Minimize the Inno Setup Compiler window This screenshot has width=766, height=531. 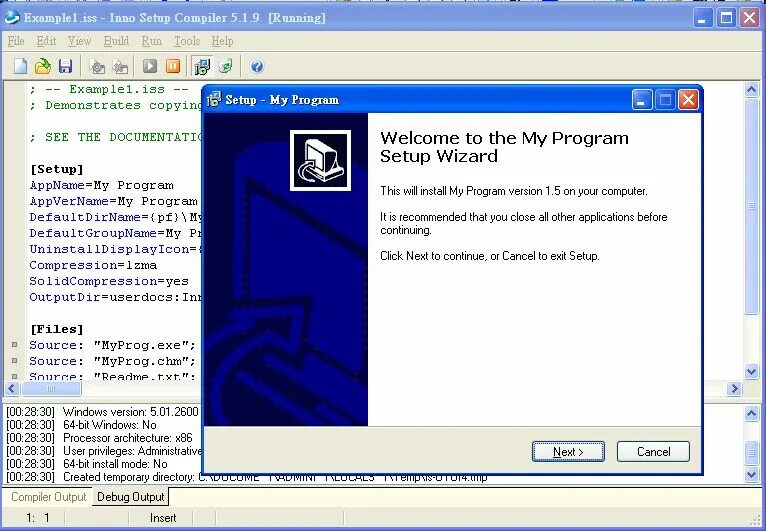point(702,19)
